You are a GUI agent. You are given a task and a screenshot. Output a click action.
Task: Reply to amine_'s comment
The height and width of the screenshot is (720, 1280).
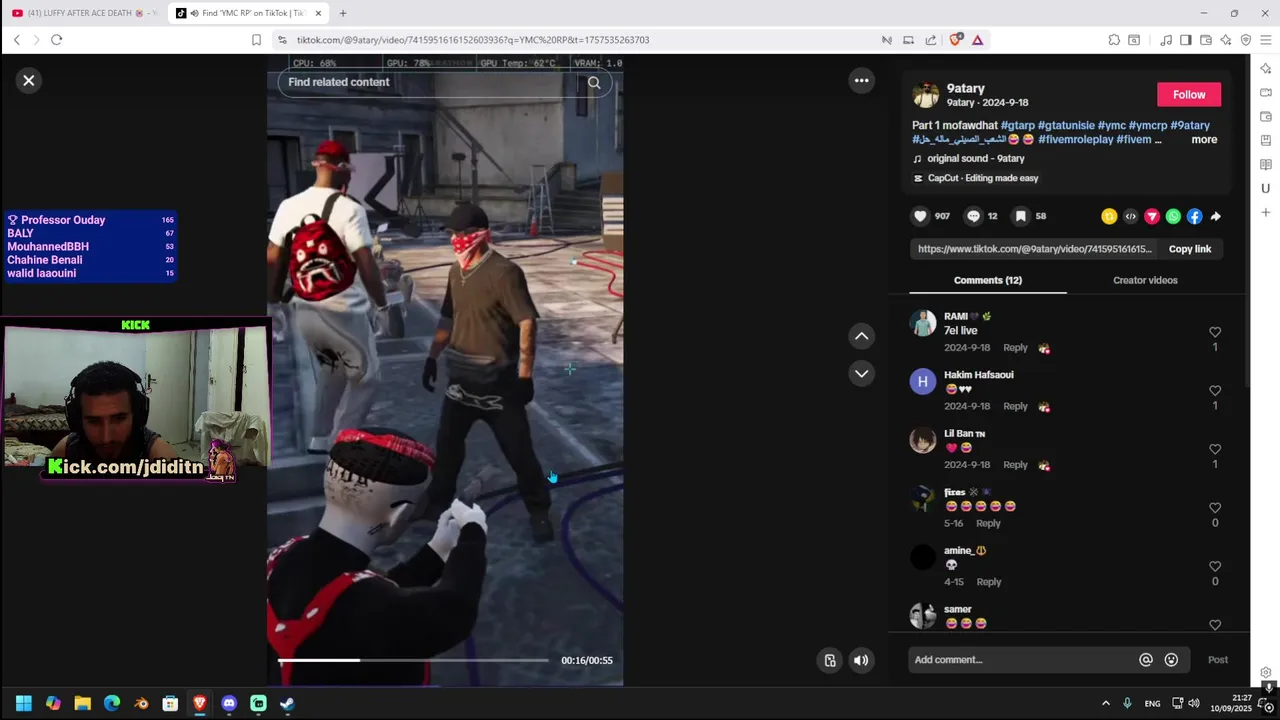[988, 582]
